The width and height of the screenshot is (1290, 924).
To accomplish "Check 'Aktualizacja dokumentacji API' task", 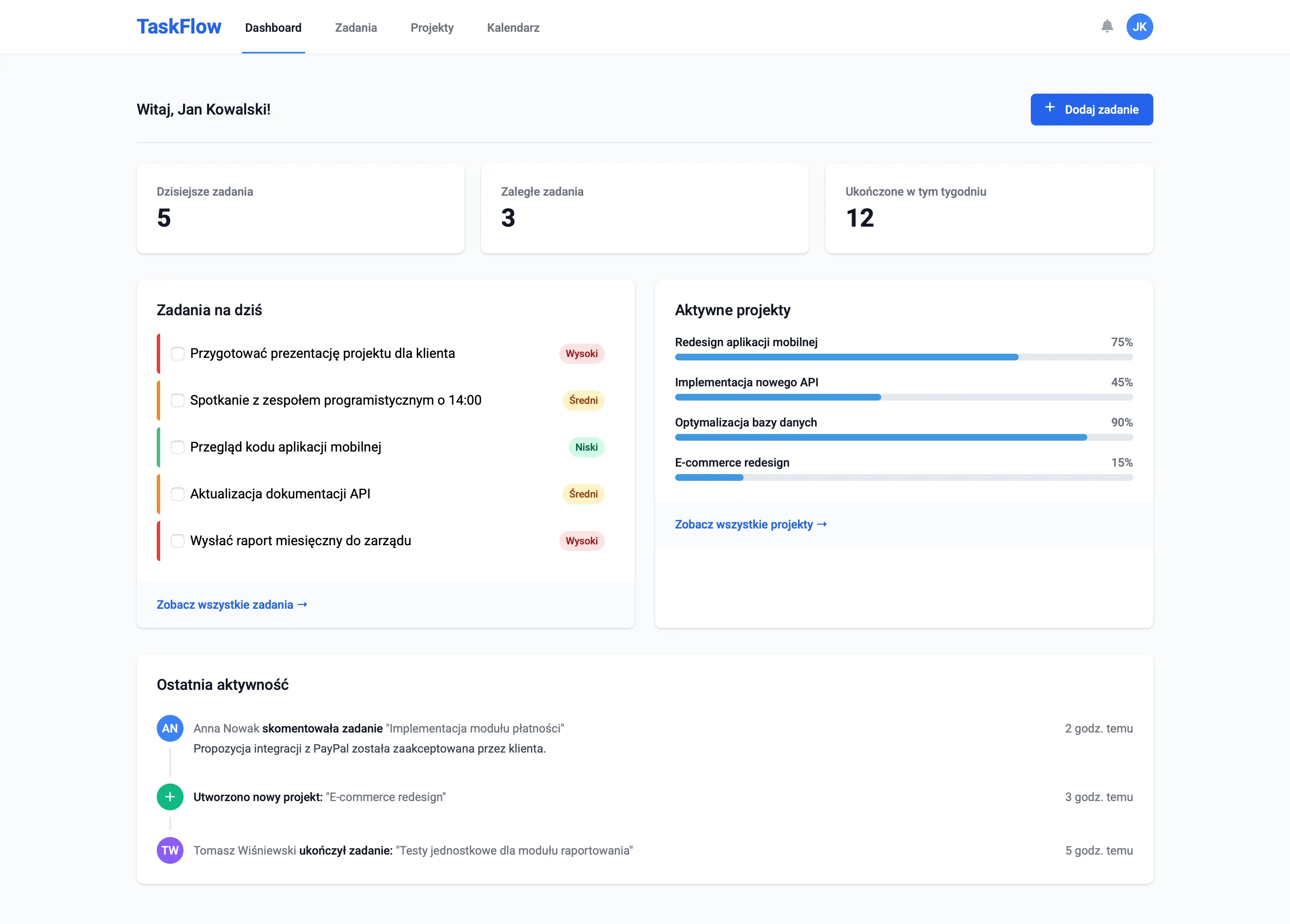I will 178,494.
